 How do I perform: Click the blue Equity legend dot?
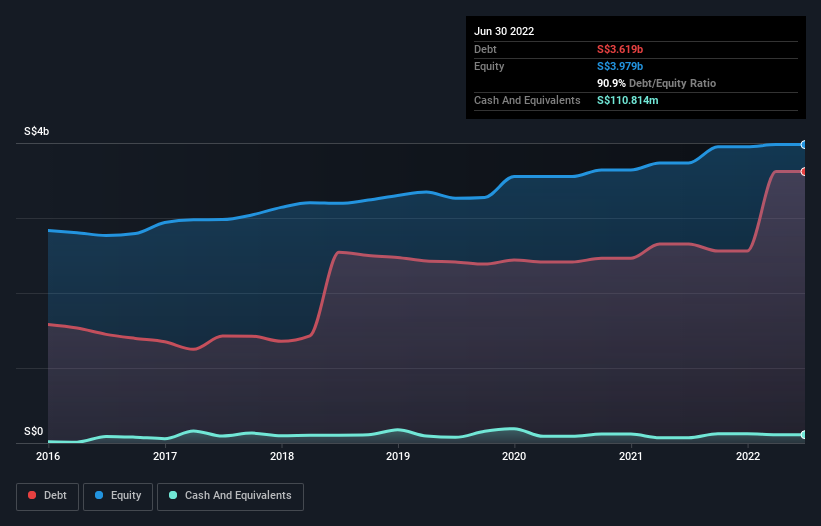[x=99, y=495]
